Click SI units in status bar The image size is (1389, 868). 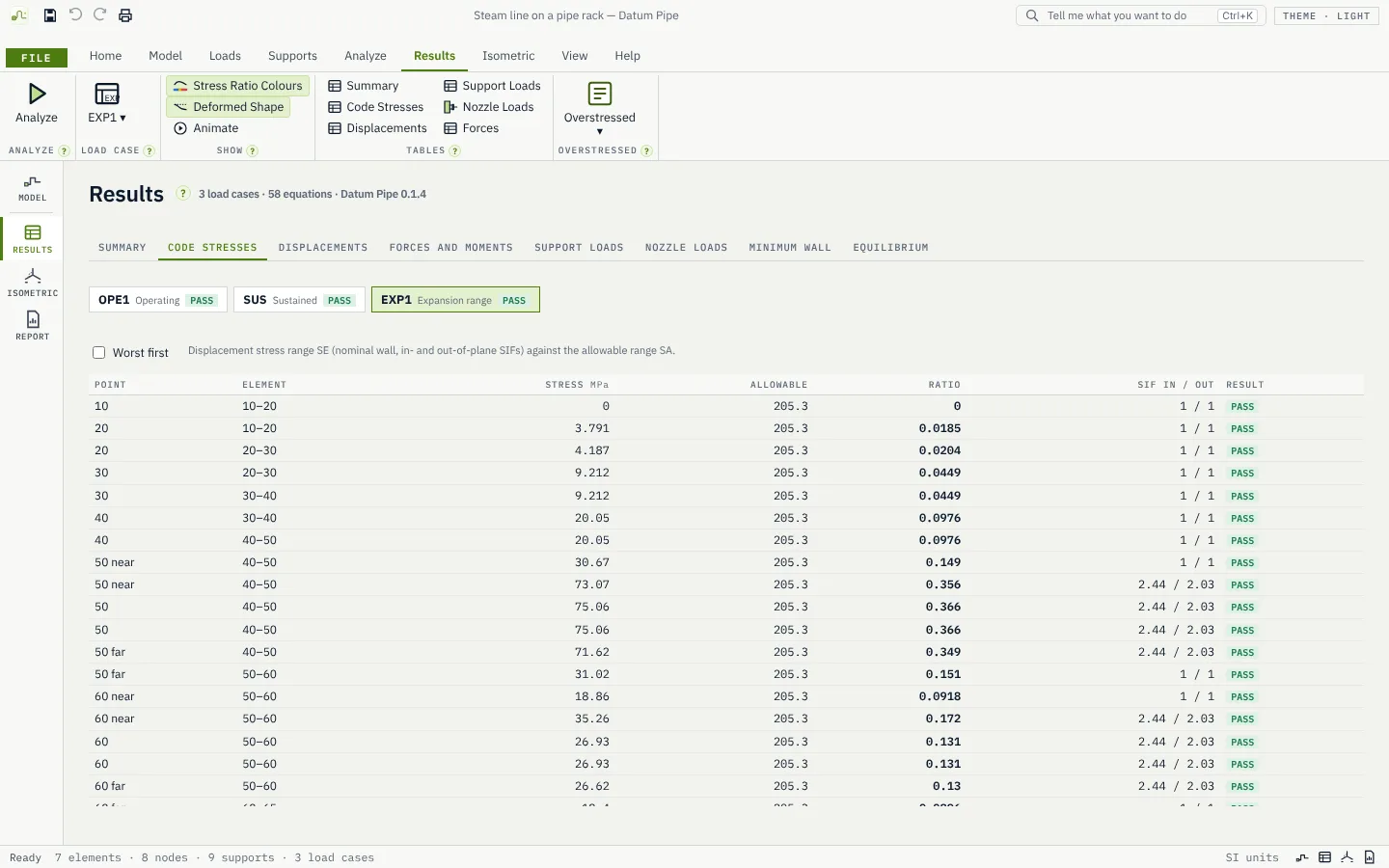click(x=1252, y=857)
